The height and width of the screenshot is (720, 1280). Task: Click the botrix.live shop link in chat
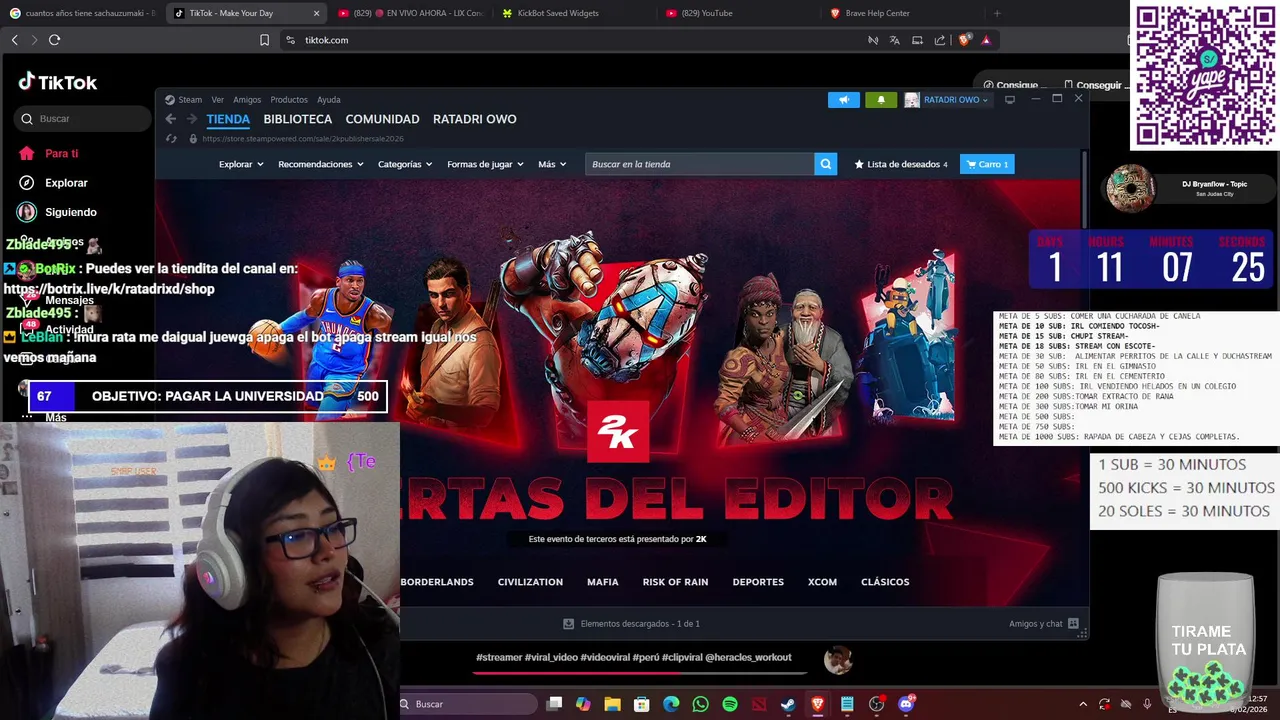pyautogui.click(x=109, y=289)
